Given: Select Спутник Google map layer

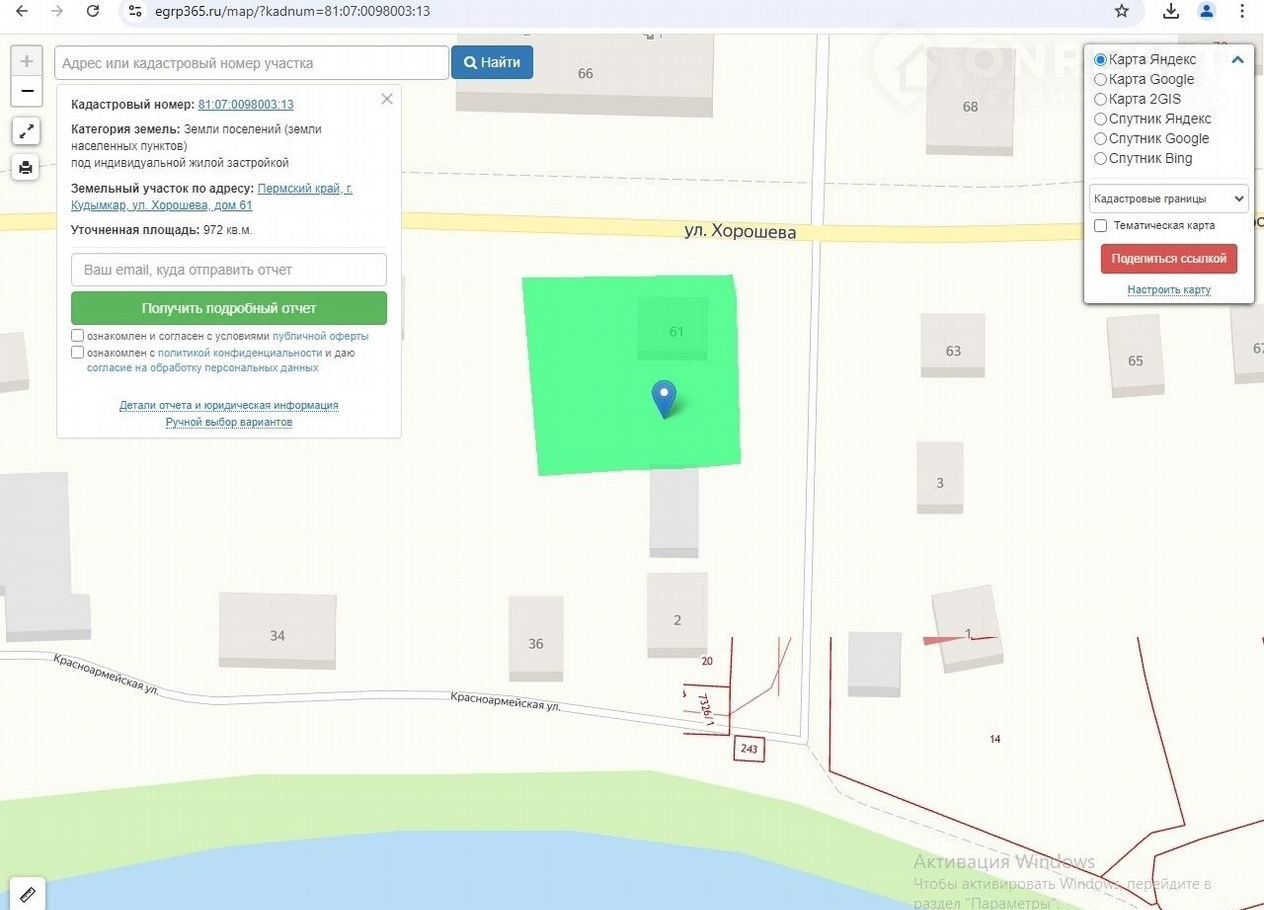Looking at the screenshot, I should coord(1101,139).
